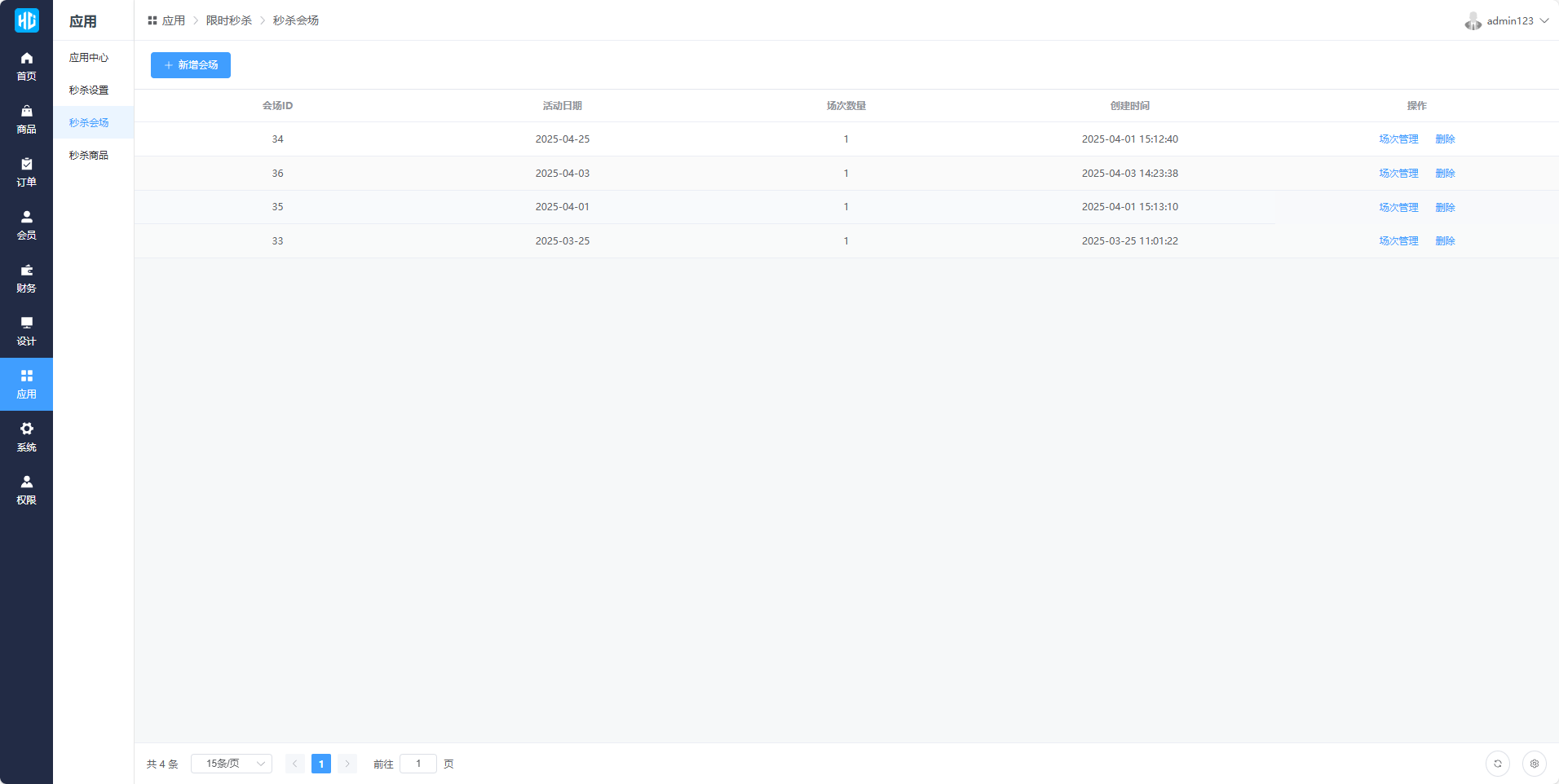This screenshot has height=784, width=1559.
Task: Click the refresh icon at bottom right
Action: click(1497, 764)
